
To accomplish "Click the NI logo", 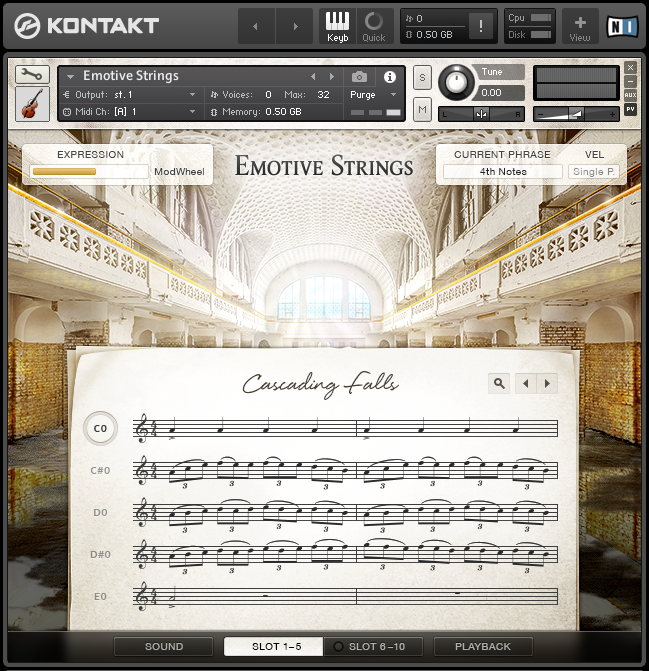I will point(622,27).
